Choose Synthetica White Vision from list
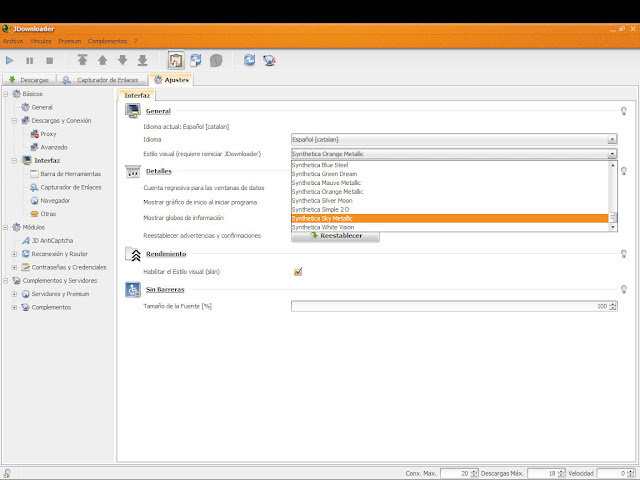 click(x=449, y=227)
